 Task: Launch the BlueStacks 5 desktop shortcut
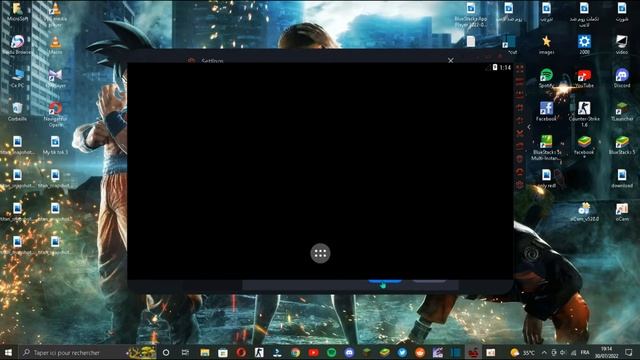pos(622,145)
